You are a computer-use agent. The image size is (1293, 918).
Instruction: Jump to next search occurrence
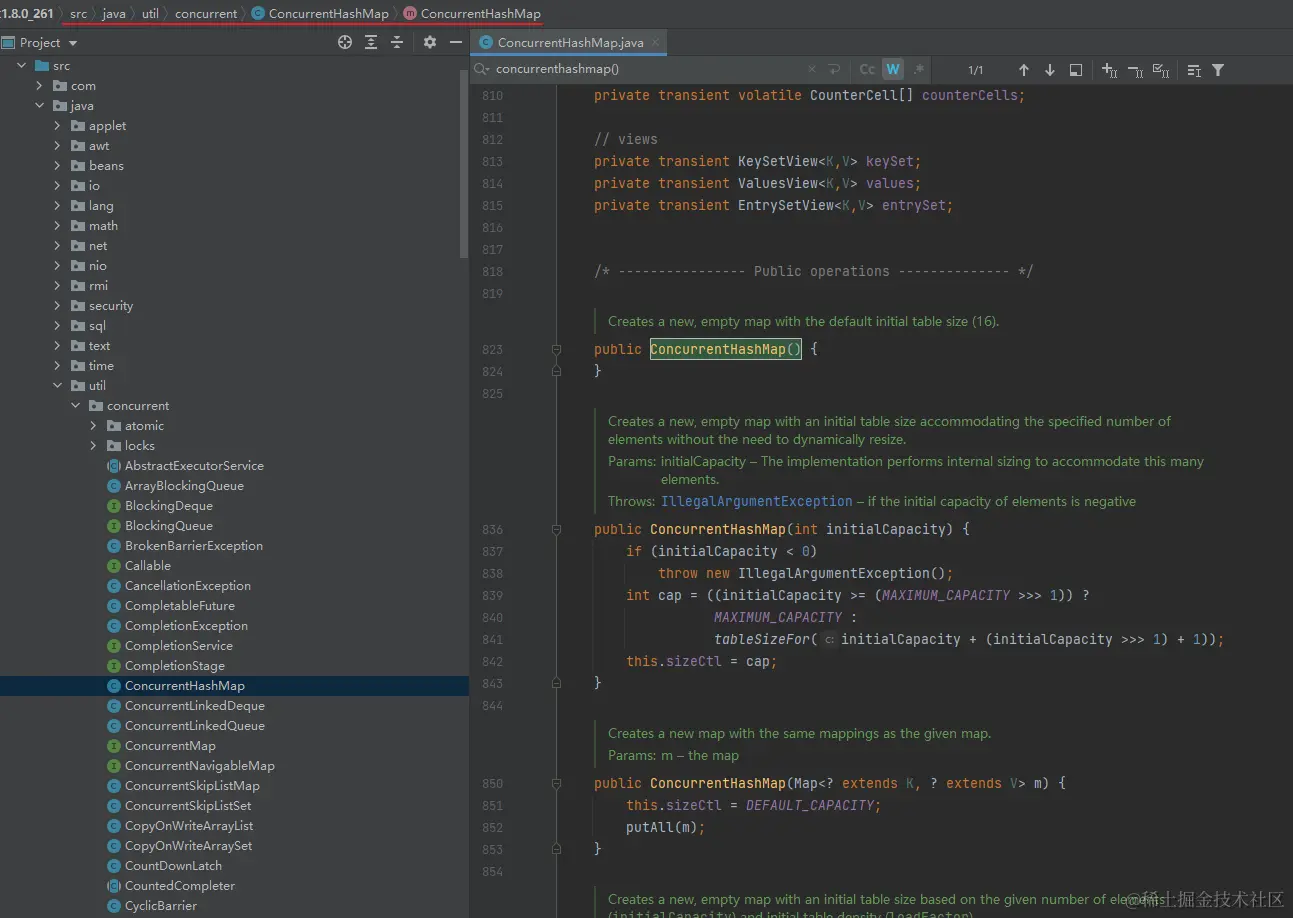tap(1049, 70)
